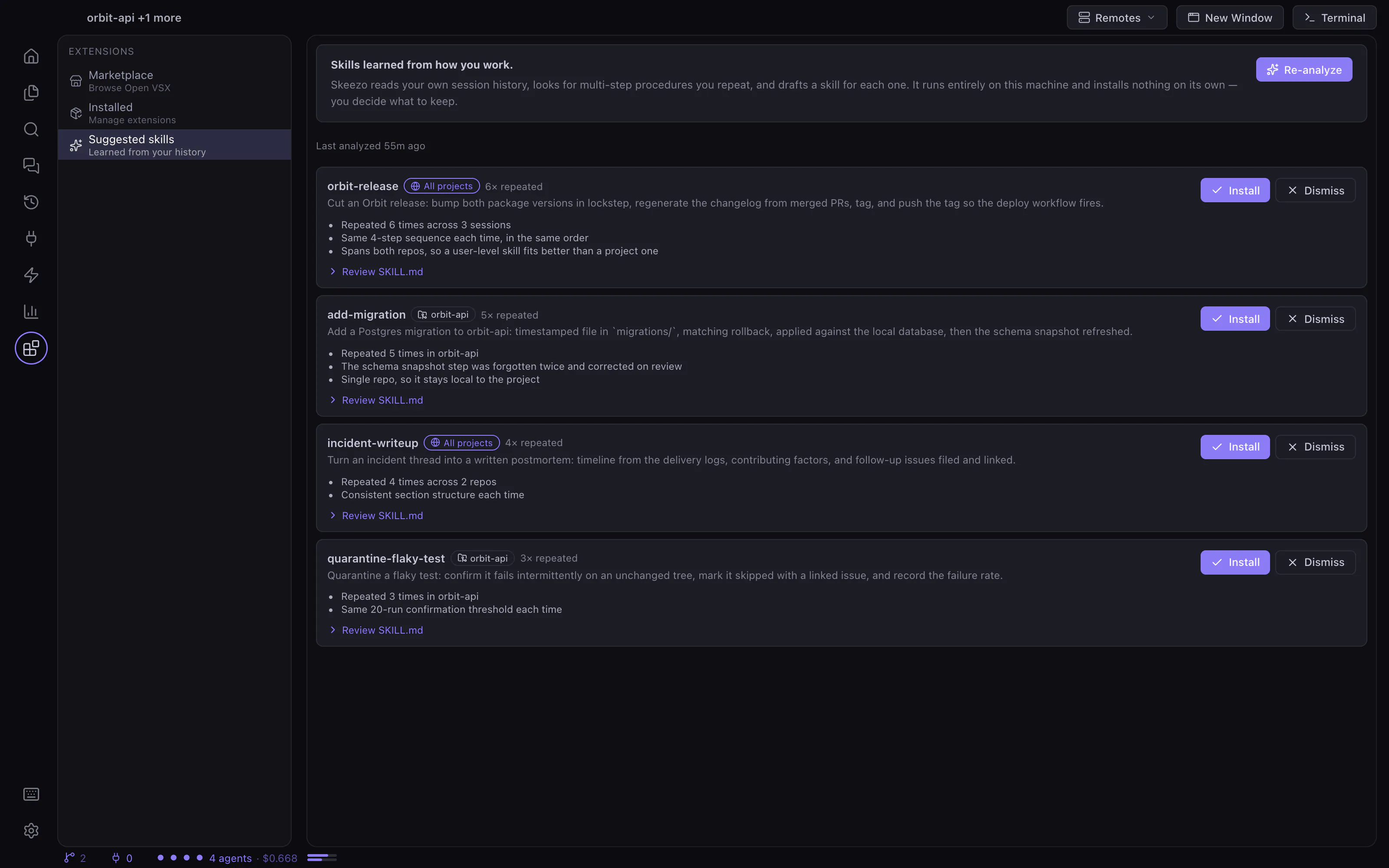1389x868 pixels.
Task: Click the usage progress bar in status bar
Action: pos(321,858)
